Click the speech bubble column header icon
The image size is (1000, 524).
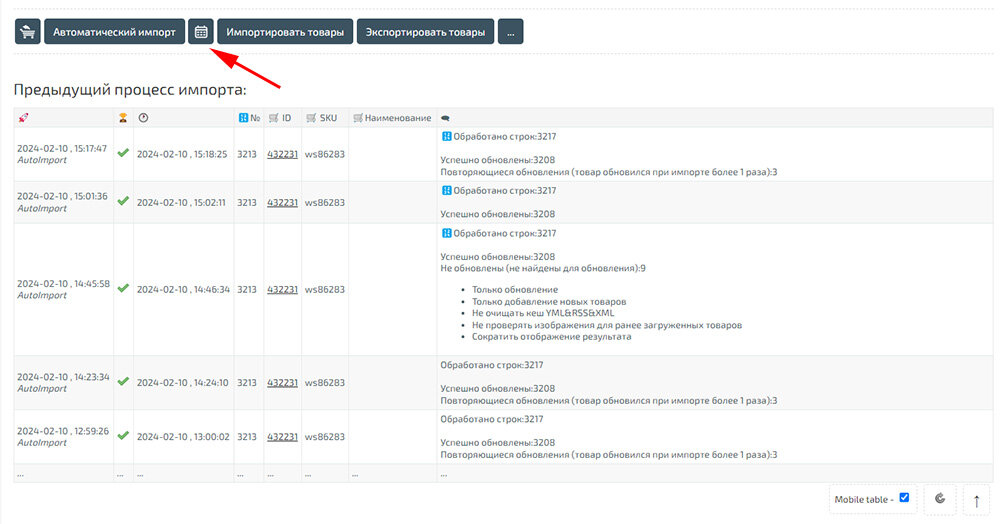(446, 118)
